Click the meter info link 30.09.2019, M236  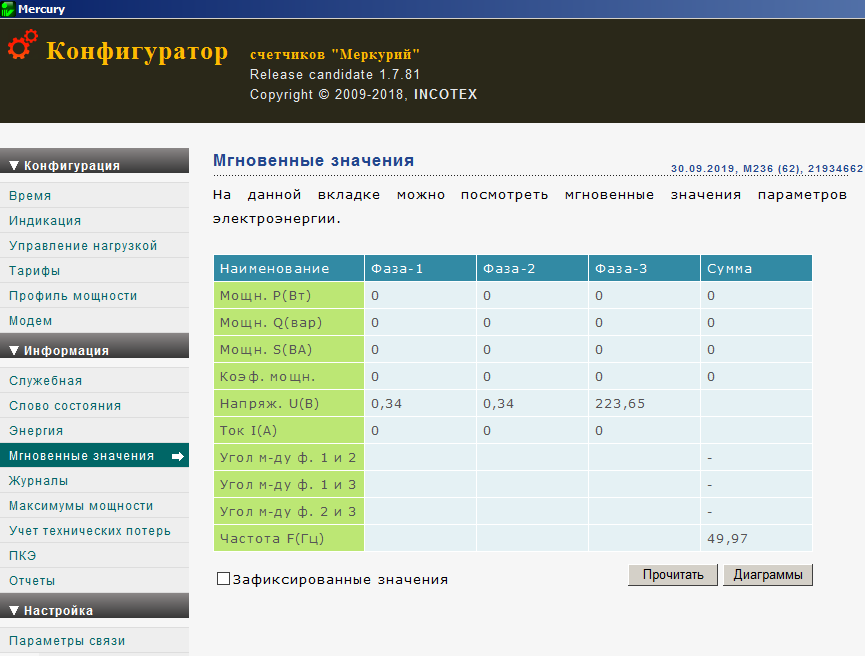[x=767, y=169]
